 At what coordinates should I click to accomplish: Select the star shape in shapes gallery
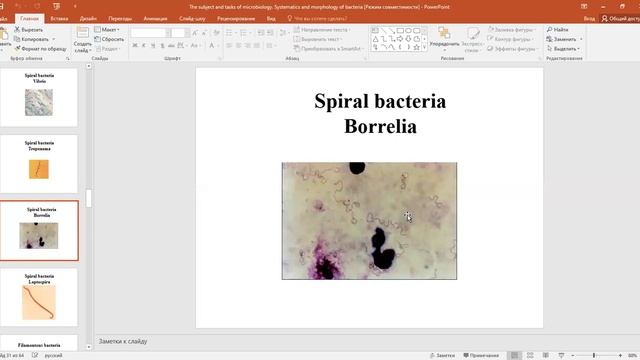click(x=416, y=47)
